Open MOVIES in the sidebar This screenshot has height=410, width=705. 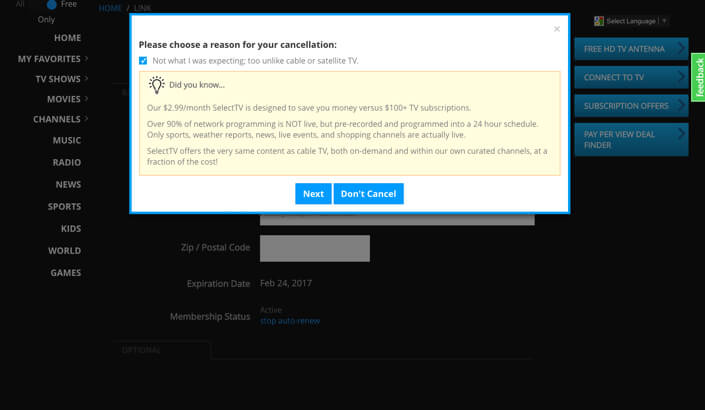[x=64, y=99]
